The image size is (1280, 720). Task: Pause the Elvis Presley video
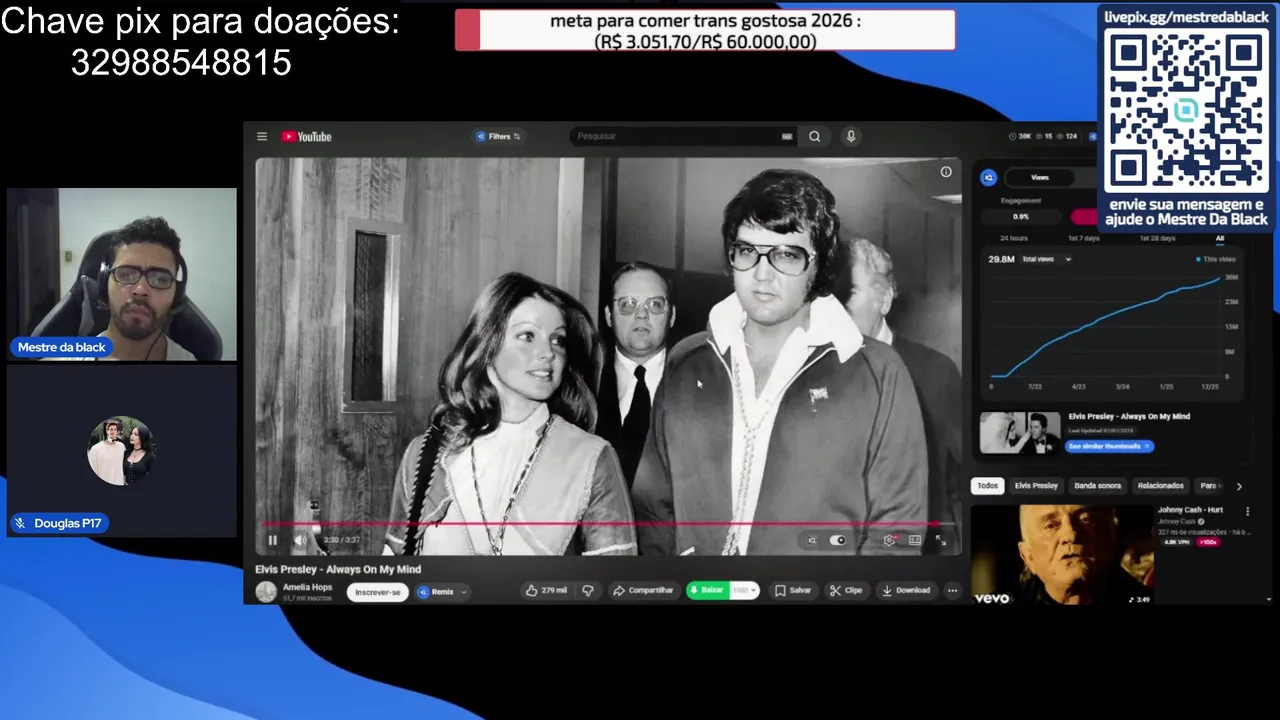point(272,540)
